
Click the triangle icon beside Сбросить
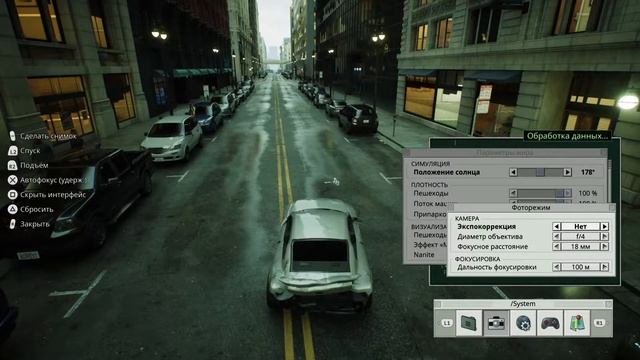[x=13, y=209]
